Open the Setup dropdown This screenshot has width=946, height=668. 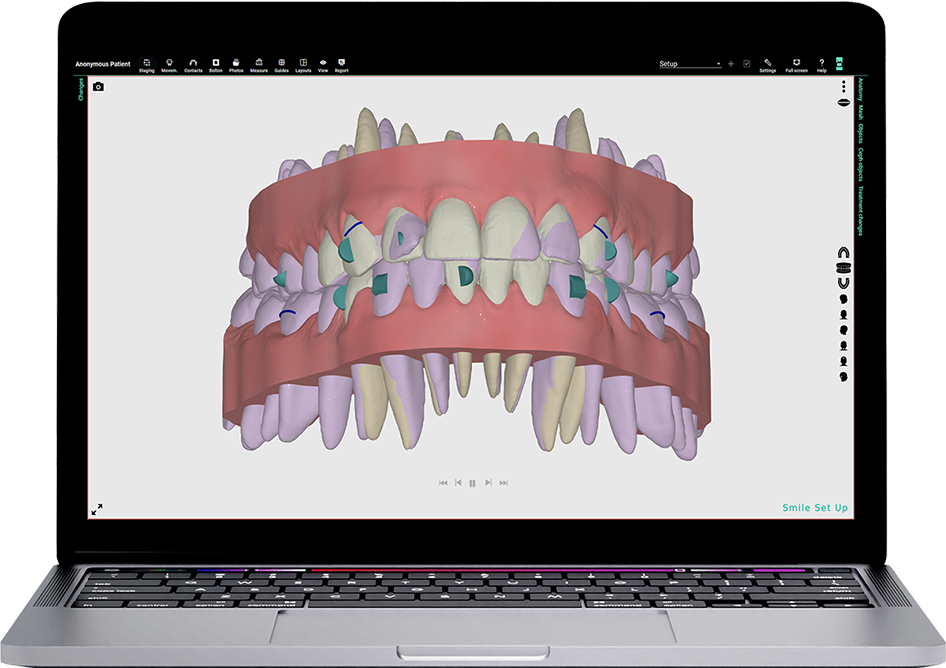[x=690, y=64]
